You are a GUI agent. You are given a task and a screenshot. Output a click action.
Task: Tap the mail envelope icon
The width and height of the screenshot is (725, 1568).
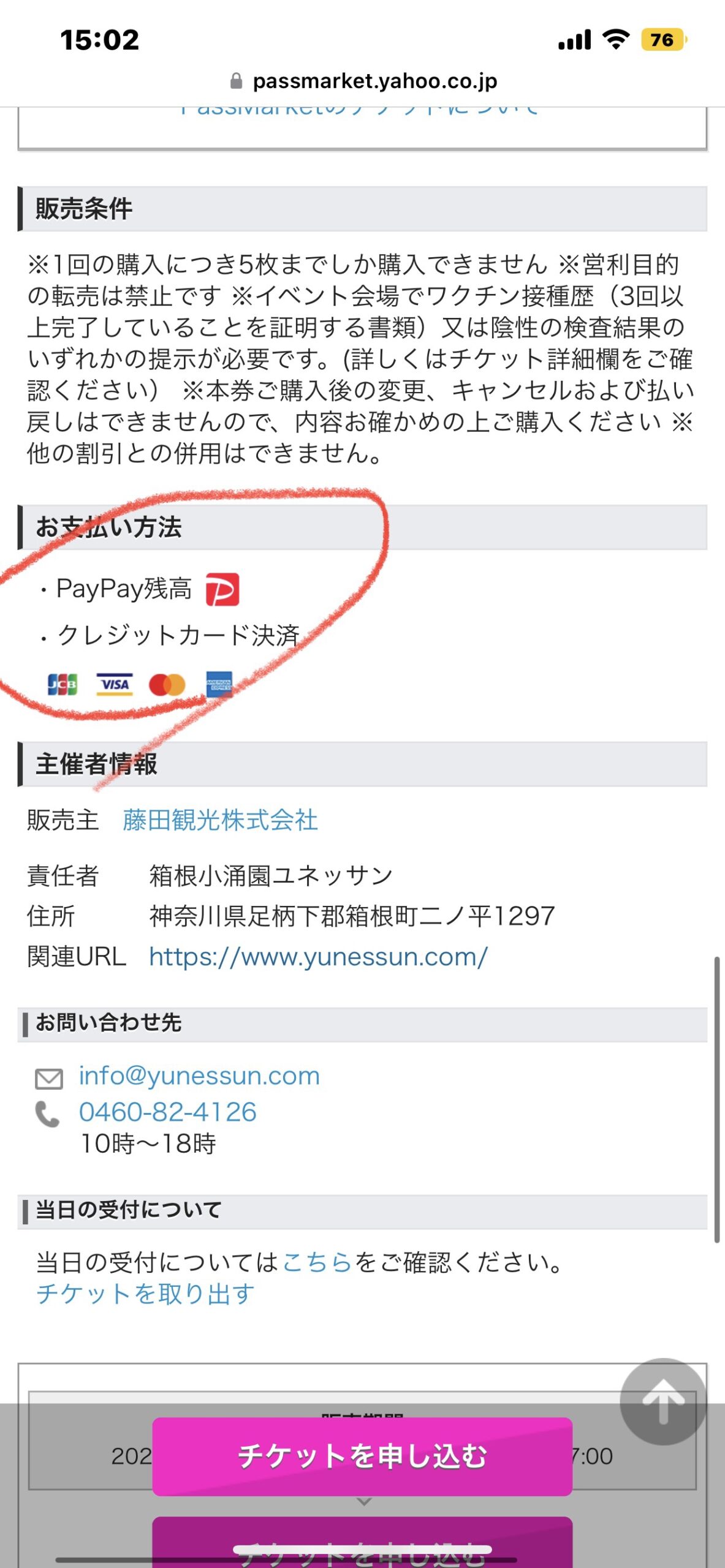tap(49, 1079)
